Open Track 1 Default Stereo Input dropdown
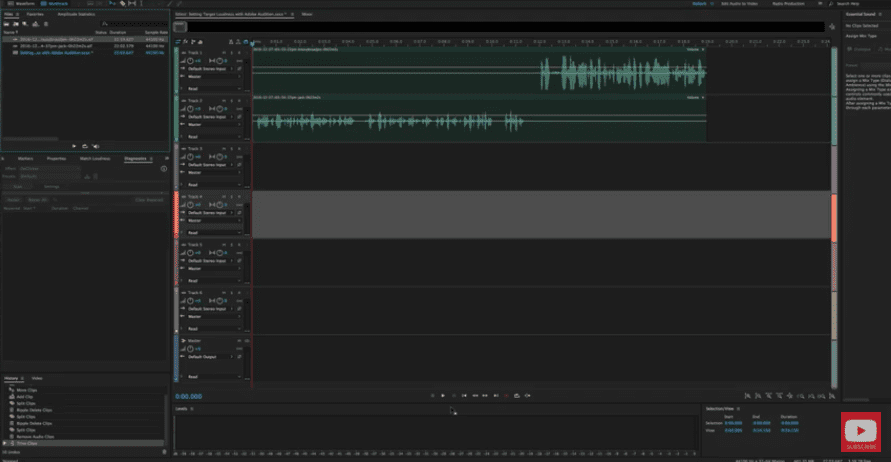891x462 pixels. coord(210,69)
